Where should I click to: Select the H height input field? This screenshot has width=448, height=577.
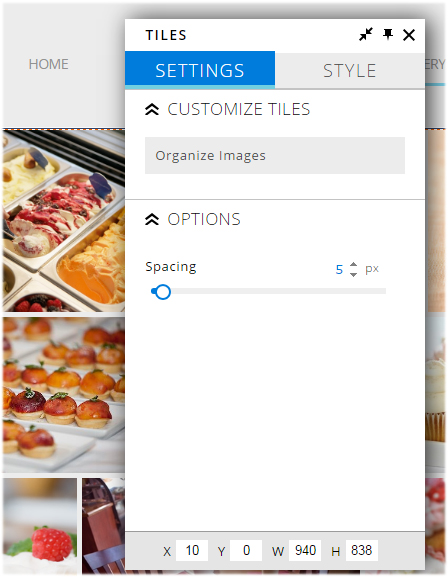click(361, 551)
